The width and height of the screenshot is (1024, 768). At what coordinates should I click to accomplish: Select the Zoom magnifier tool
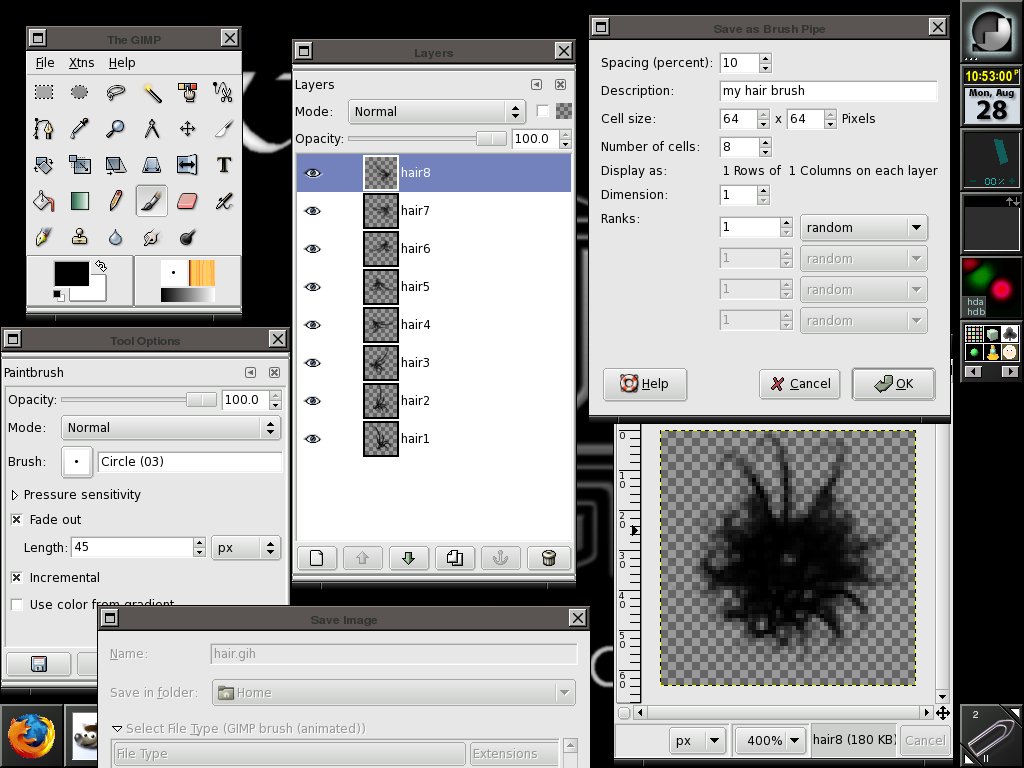point(116,129)
